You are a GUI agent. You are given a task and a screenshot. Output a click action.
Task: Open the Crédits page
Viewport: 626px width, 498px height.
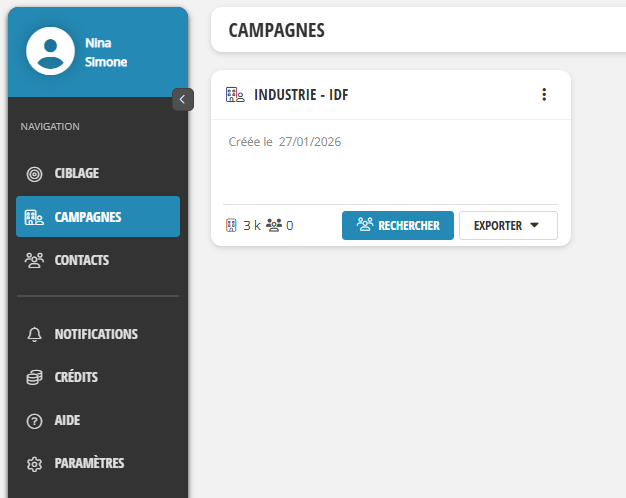tap(98, 377)
